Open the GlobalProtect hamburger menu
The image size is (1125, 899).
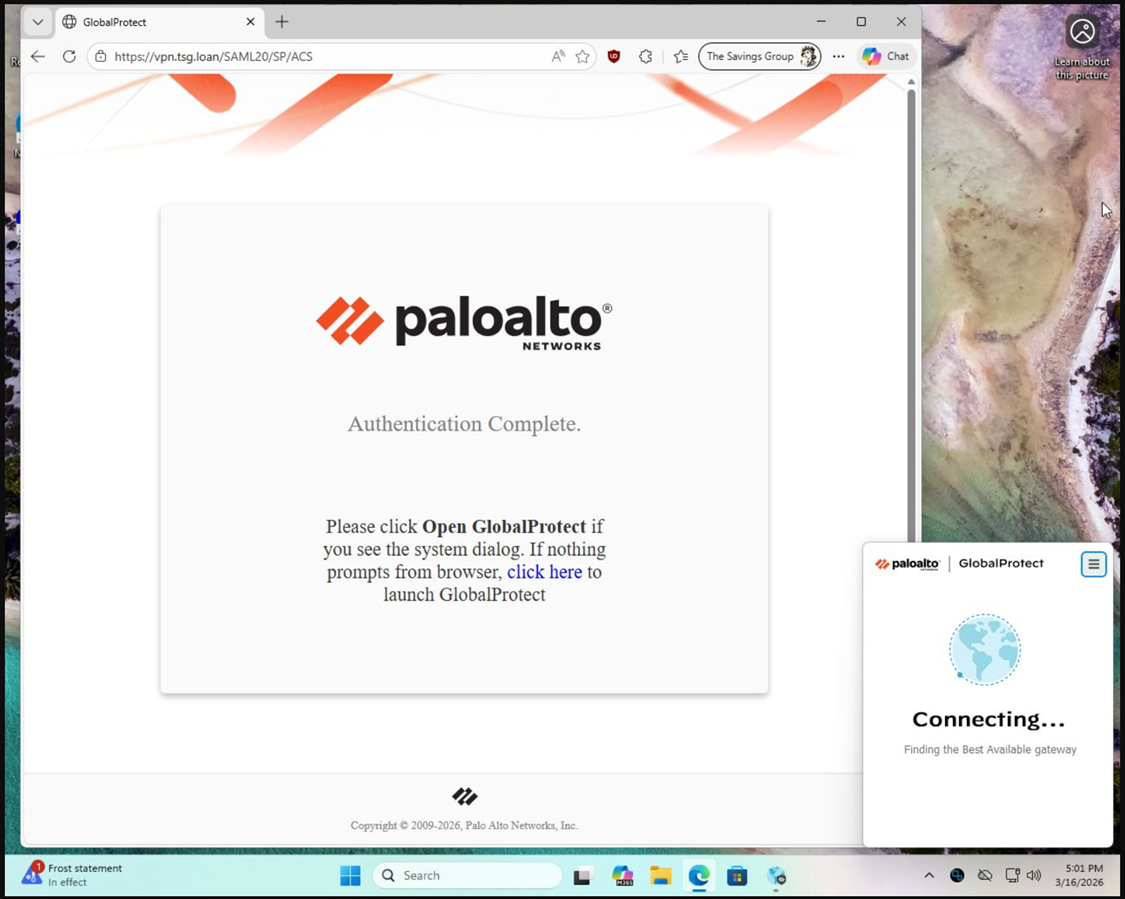coord(1093,564)
